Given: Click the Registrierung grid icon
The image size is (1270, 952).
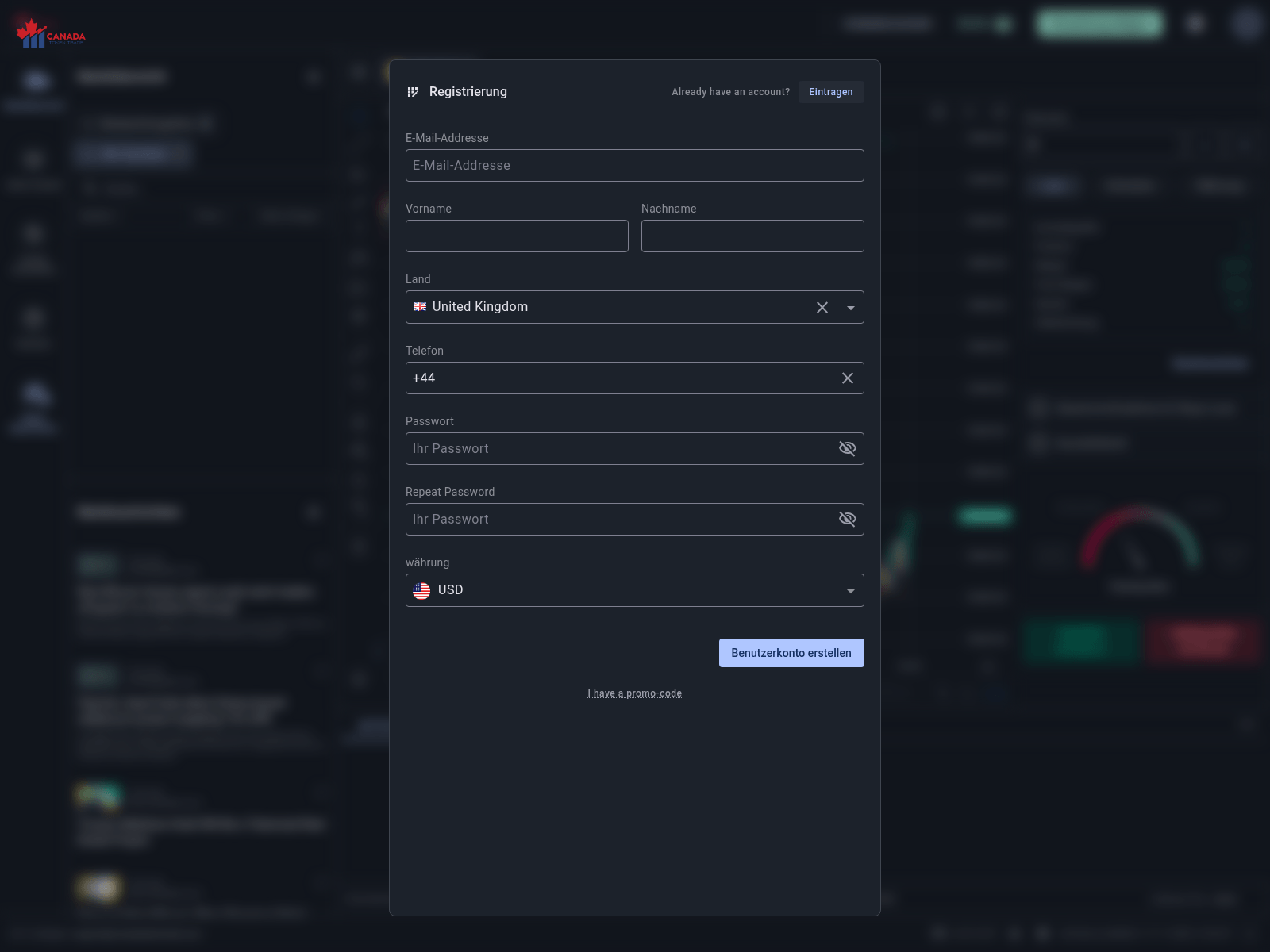Looking at the screenshot, I should [413, 92].
